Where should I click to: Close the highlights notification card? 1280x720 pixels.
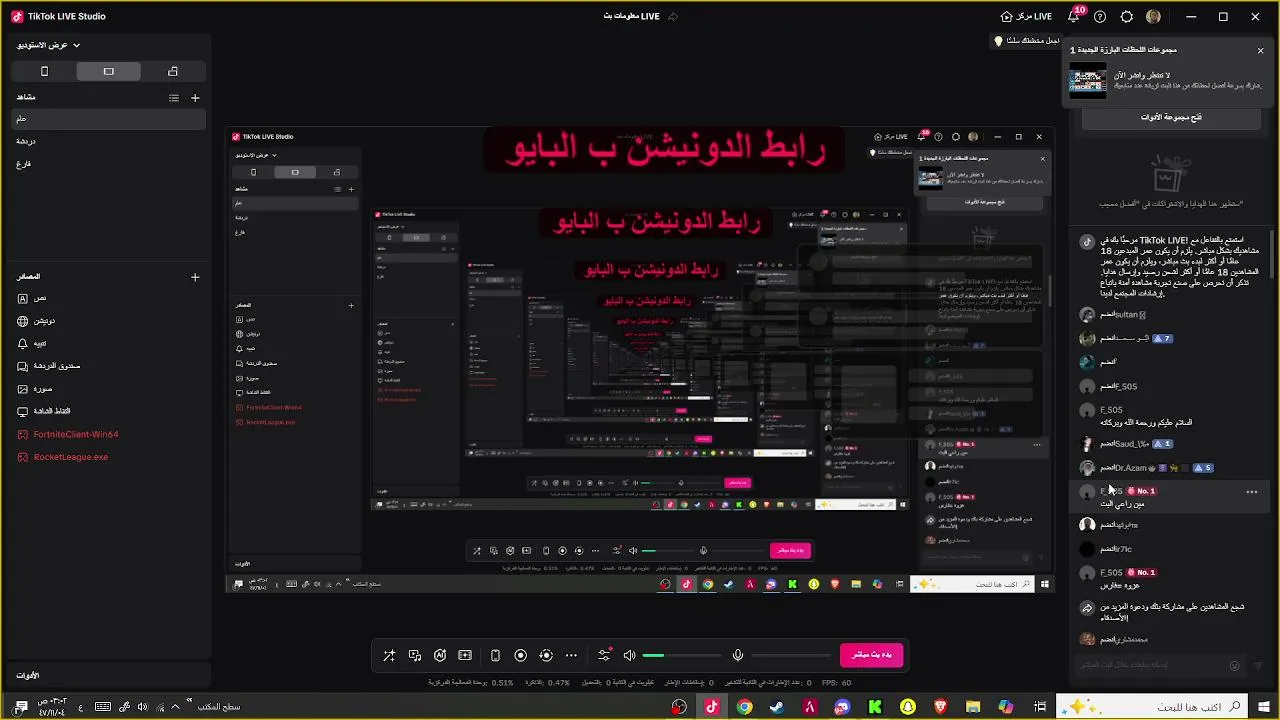pos(1260,50)
